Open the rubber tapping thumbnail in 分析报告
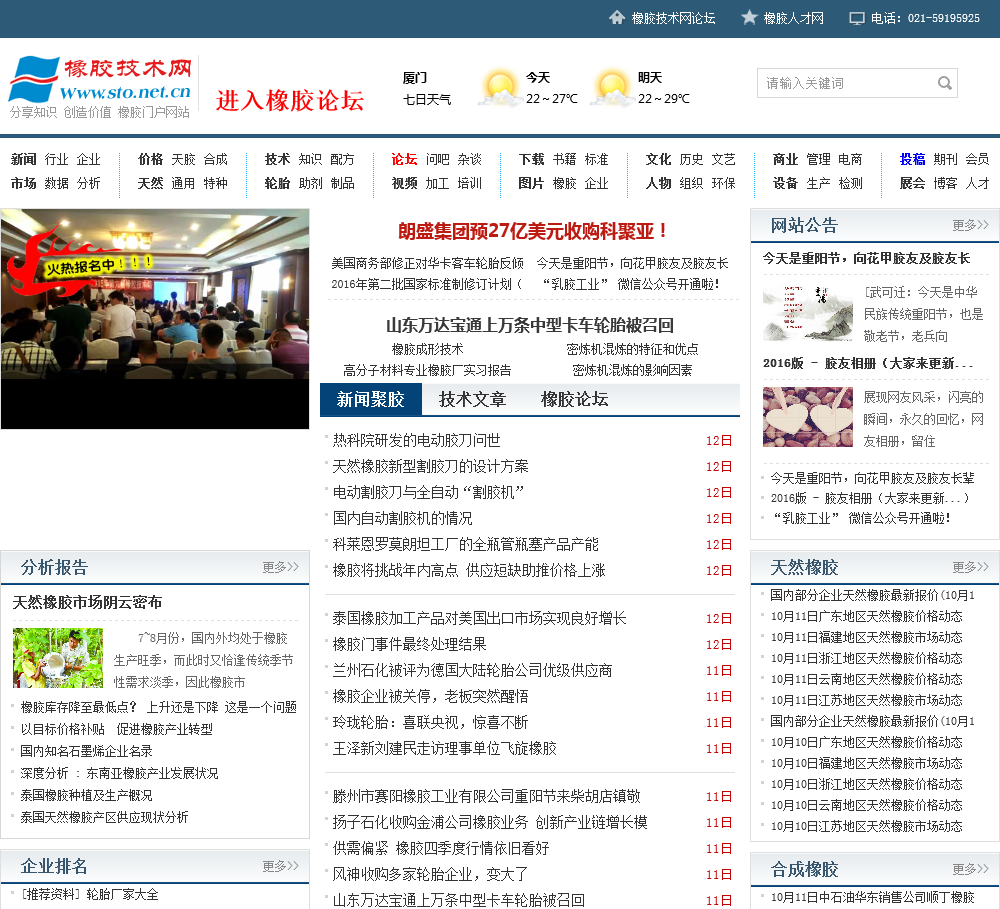The width and height of the screenshot is (1000, 909). point(58,658)
